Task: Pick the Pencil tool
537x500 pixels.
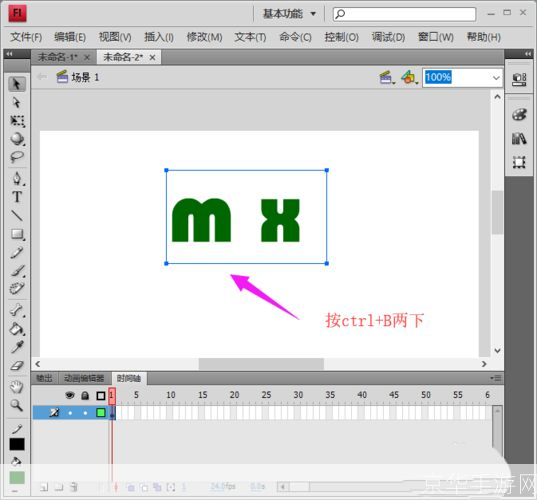Action: click(17, 252)
